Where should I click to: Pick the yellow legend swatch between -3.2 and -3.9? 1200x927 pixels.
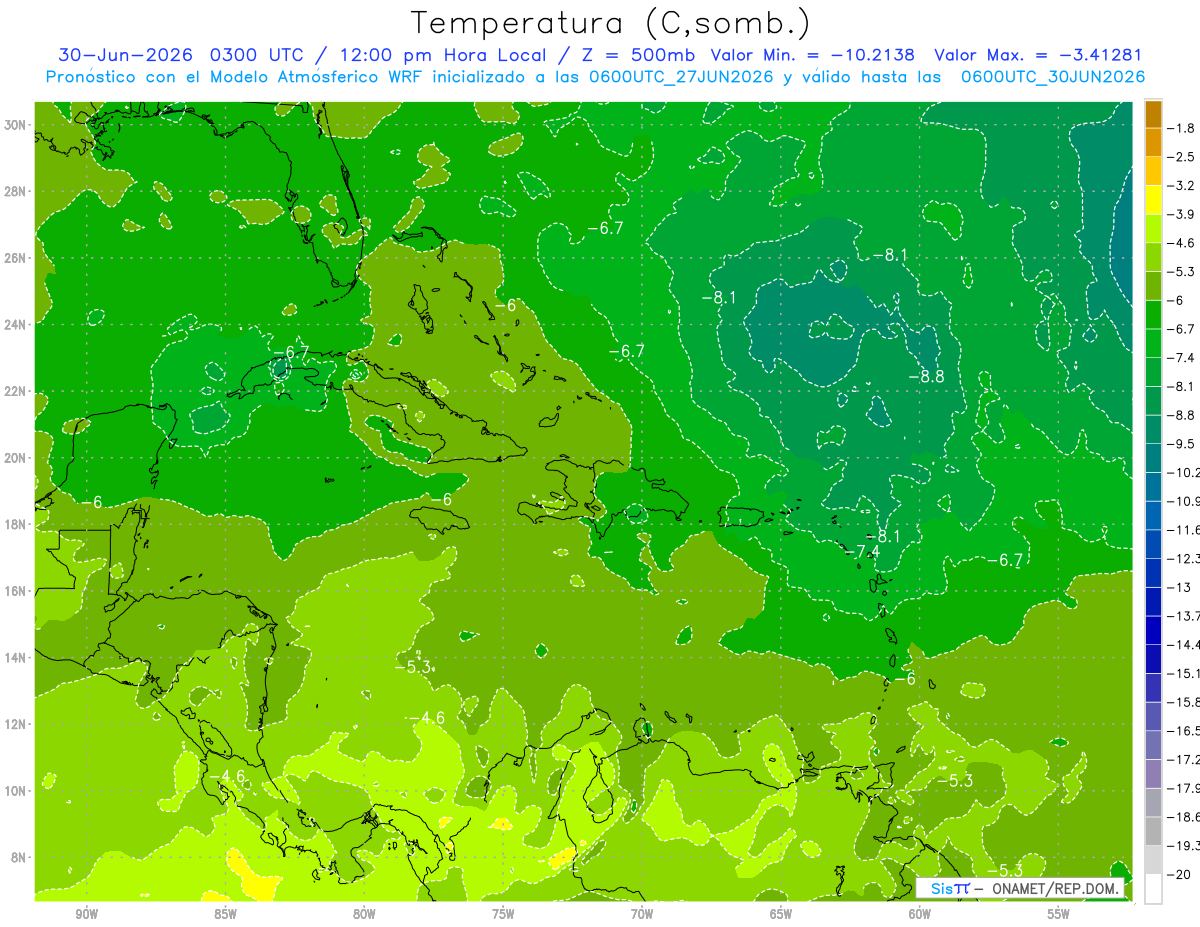point(1153,200)
